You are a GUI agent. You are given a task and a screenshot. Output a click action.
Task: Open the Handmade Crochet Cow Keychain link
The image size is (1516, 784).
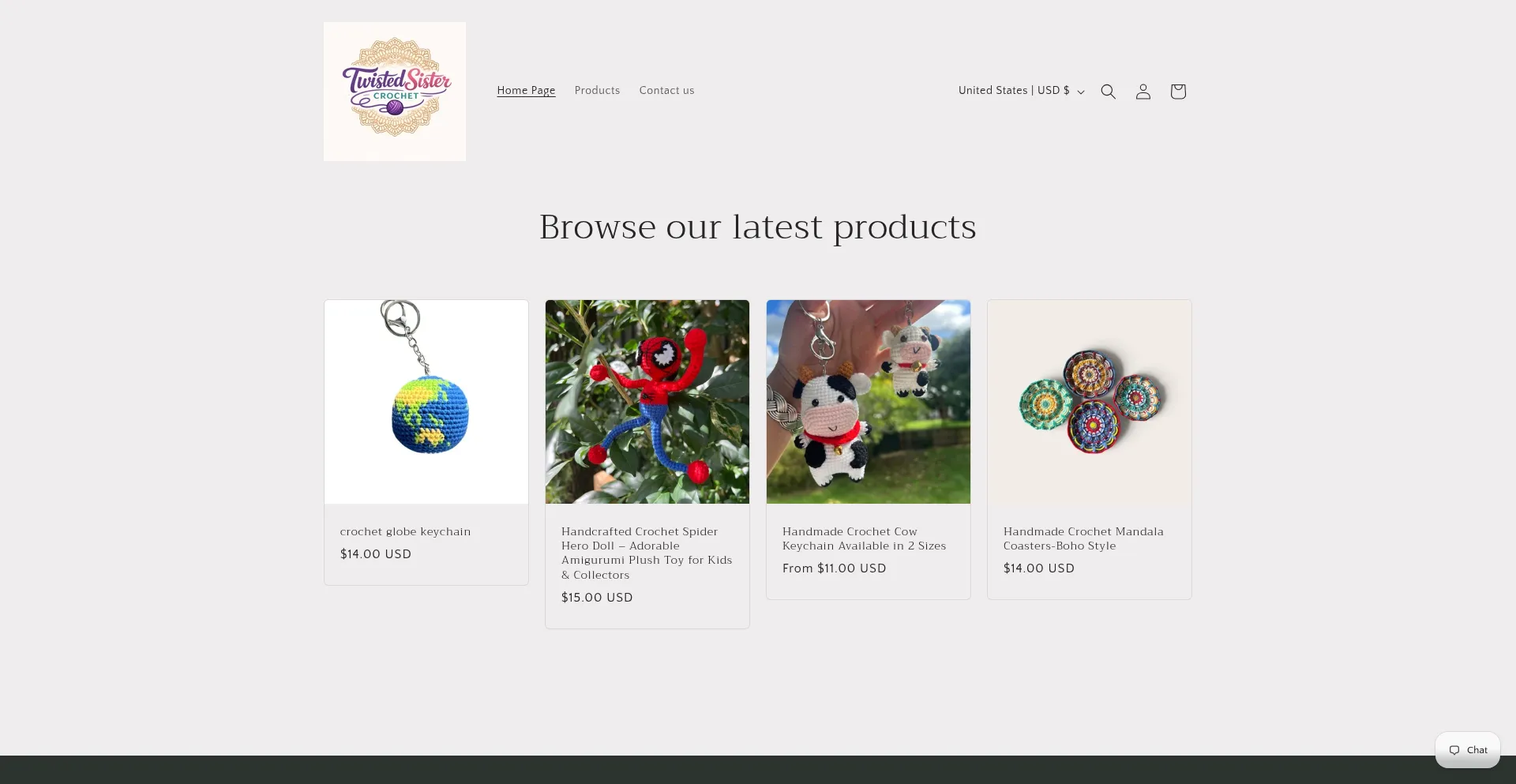(x=864, y=538)
